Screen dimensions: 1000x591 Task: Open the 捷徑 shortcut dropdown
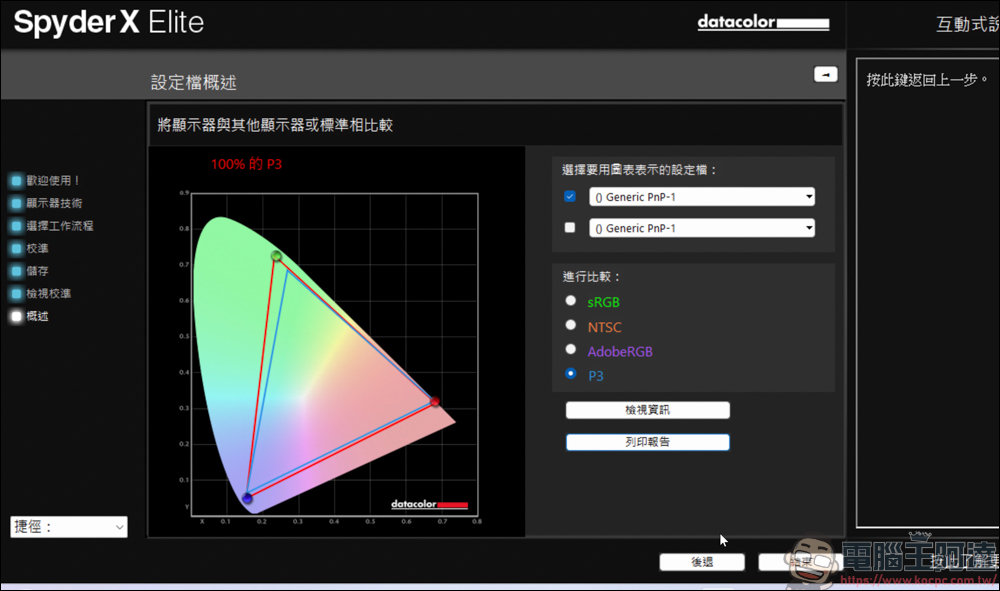click(x=69, y=527)
